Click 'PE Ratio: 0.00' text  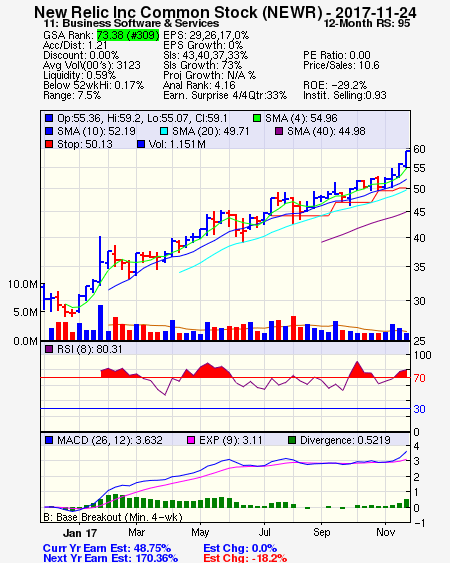click(x=337, y=55)
